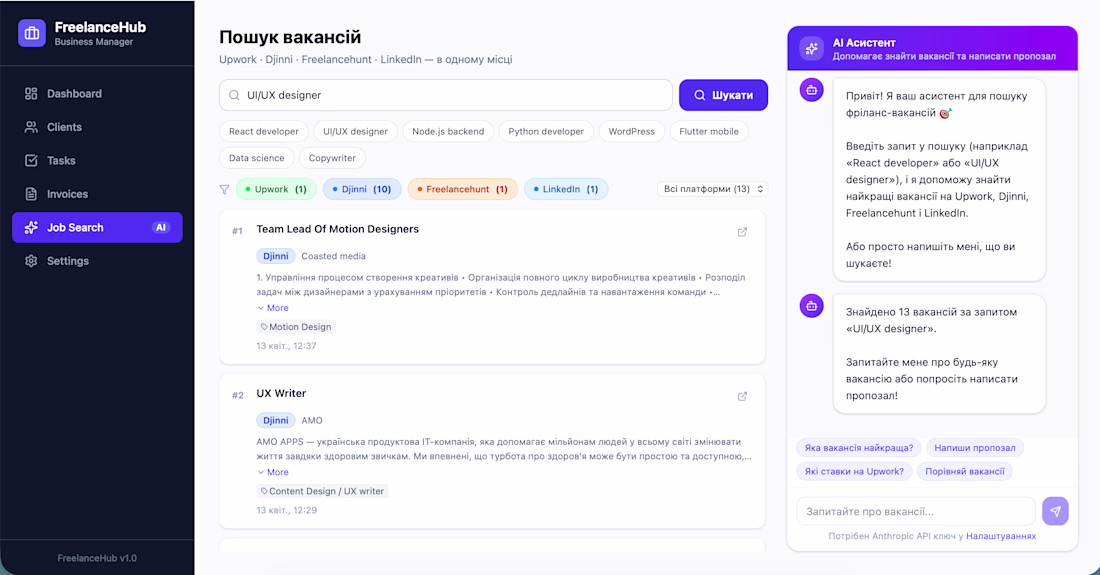Select the Python developer suggestion chip
Image resolution: width=1100 pixels, height=575 pixels.
546,131
